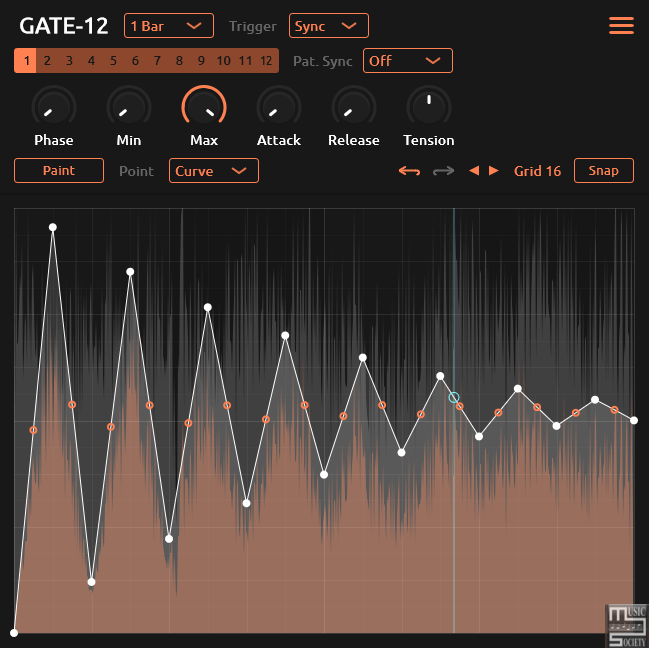
Task: Select pattern 7 tab
Action: coord(157,61)
